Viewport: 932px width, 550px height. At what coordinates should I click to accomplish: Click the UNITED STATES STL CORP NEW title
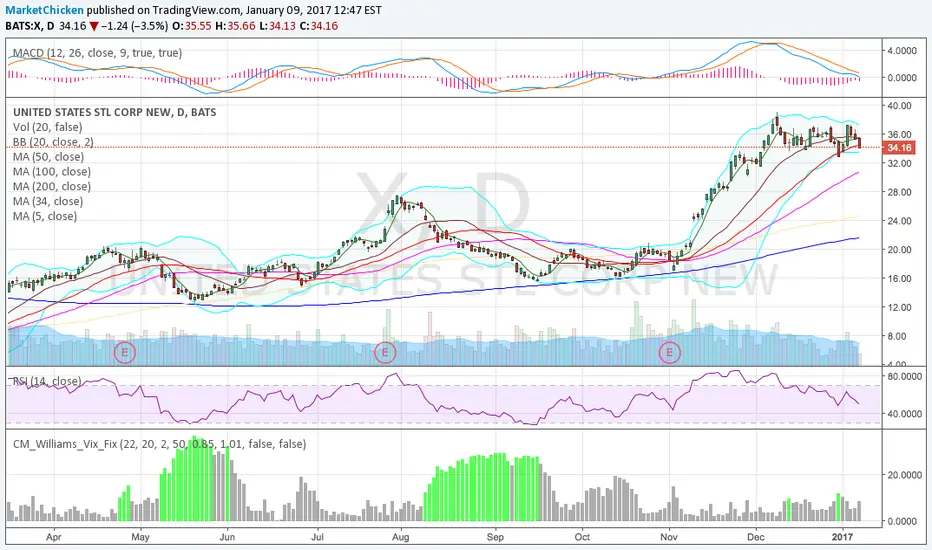click(x=115, y=112)
